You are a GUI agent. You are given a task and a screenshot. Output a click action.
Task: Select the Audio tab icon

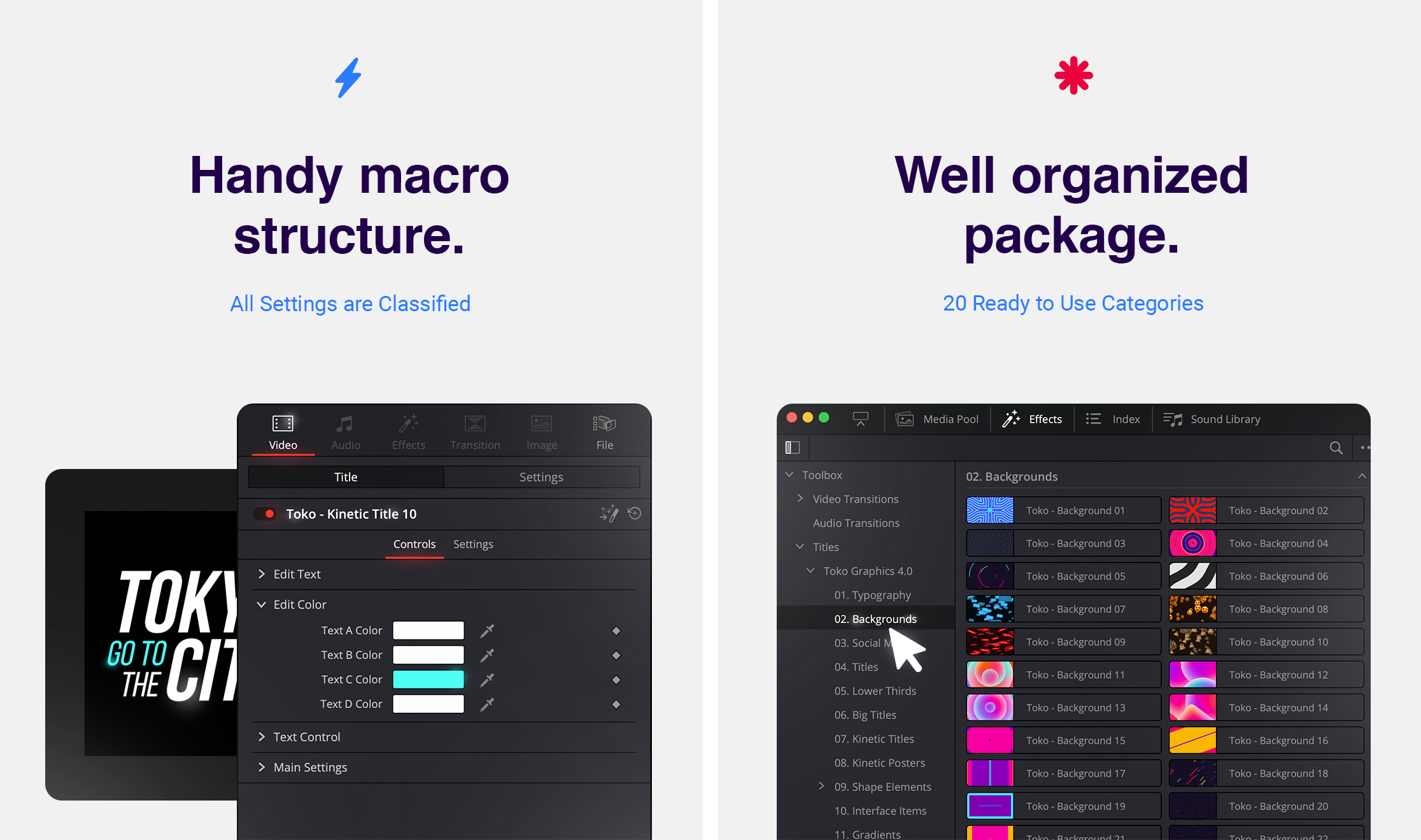(347, 425)
